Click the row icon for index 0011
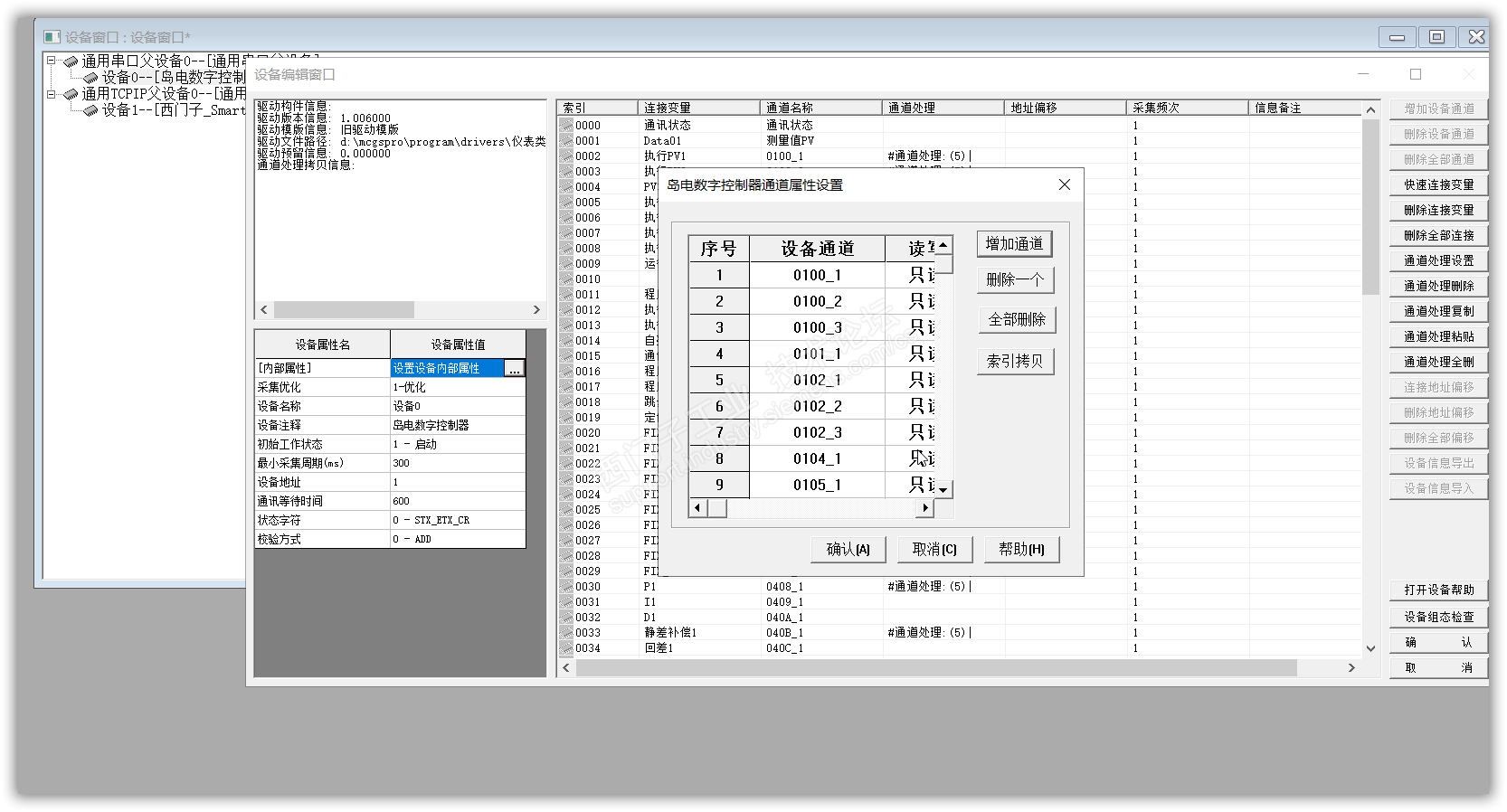Image resolution: width=1507 pixels, height=812 pixels. [x=566, y=294]
